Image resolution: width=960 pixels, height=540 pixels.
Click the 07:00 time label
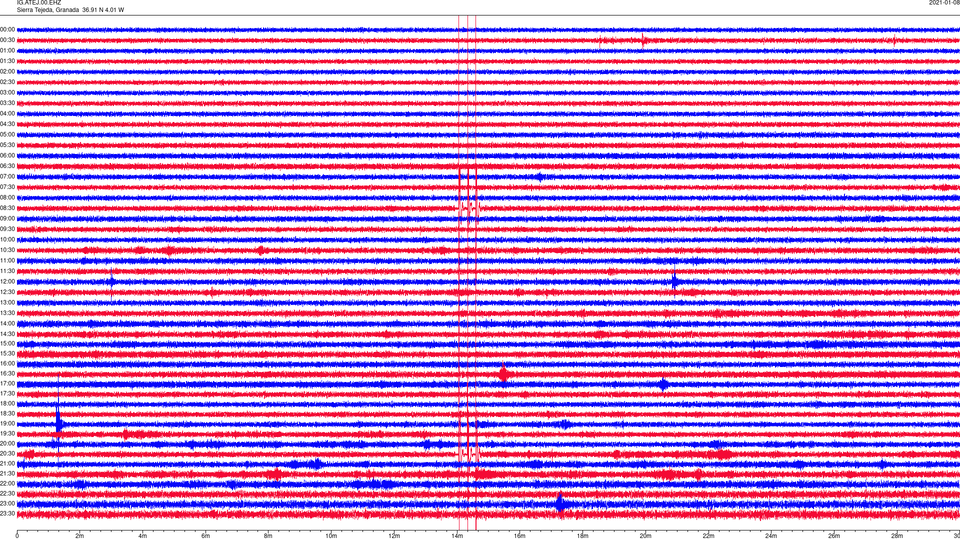tap(7, 176)
